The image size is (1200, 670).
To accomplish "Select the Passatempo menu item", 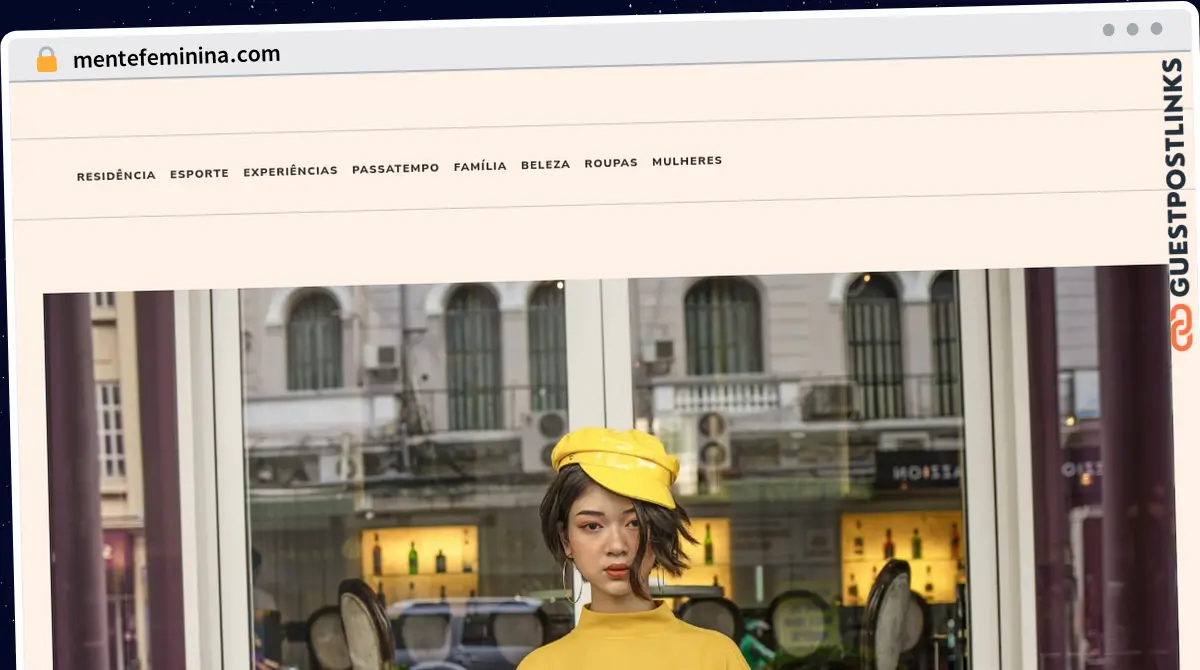I will coord(395,168).
